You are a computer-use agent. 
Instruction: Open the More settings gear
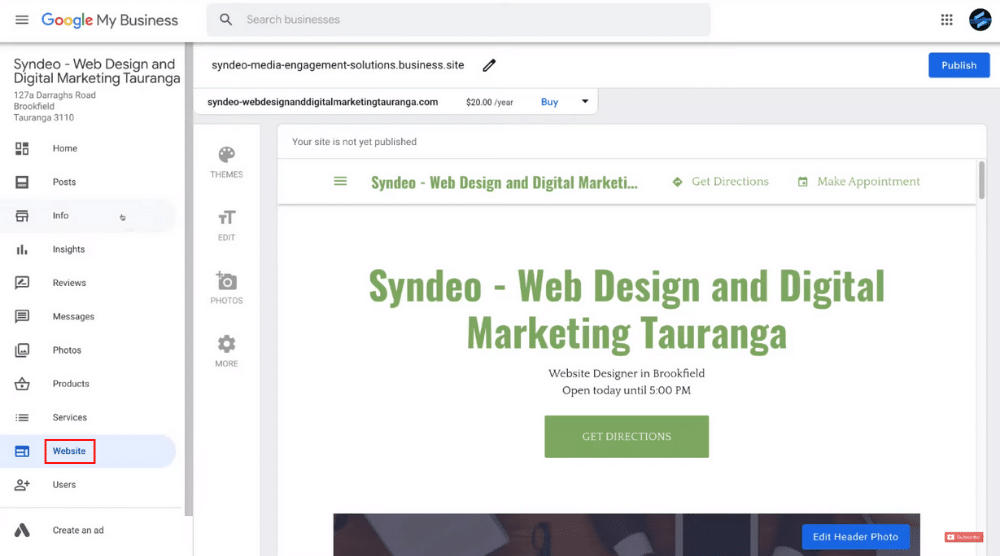(x=226, y=351)
